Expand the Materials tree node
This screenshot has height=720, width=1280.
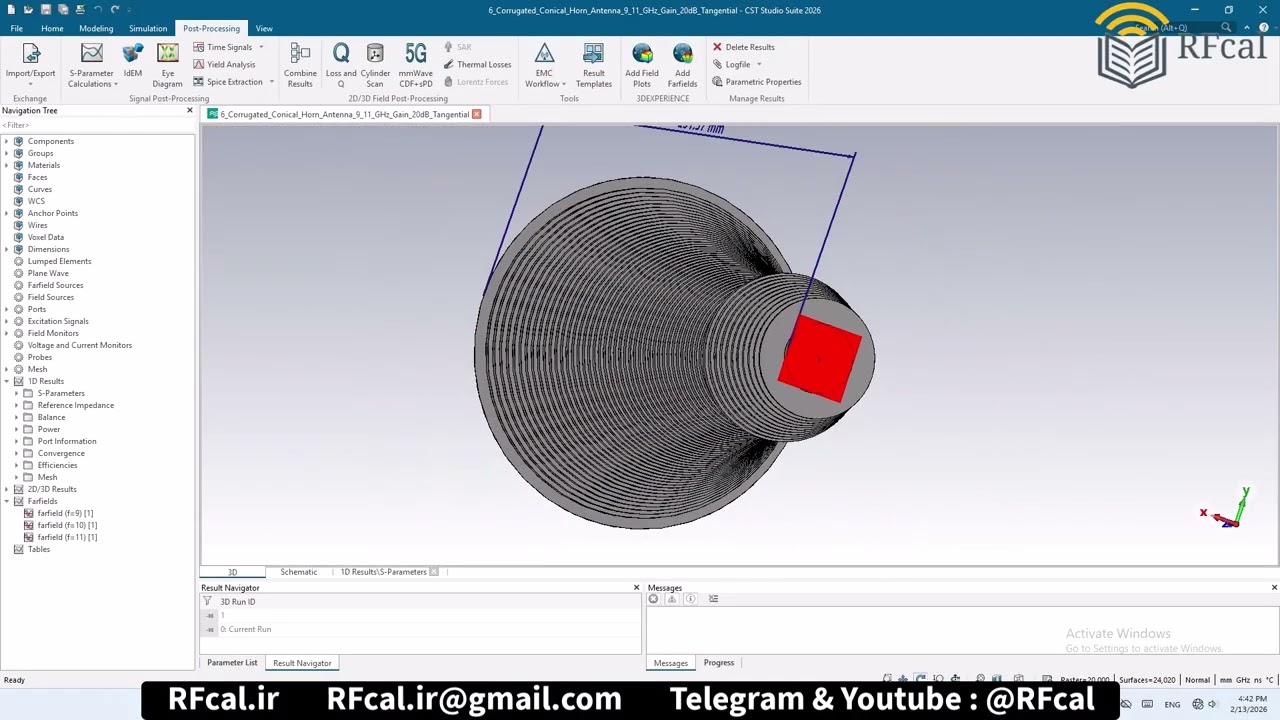(x=7, y=165)
